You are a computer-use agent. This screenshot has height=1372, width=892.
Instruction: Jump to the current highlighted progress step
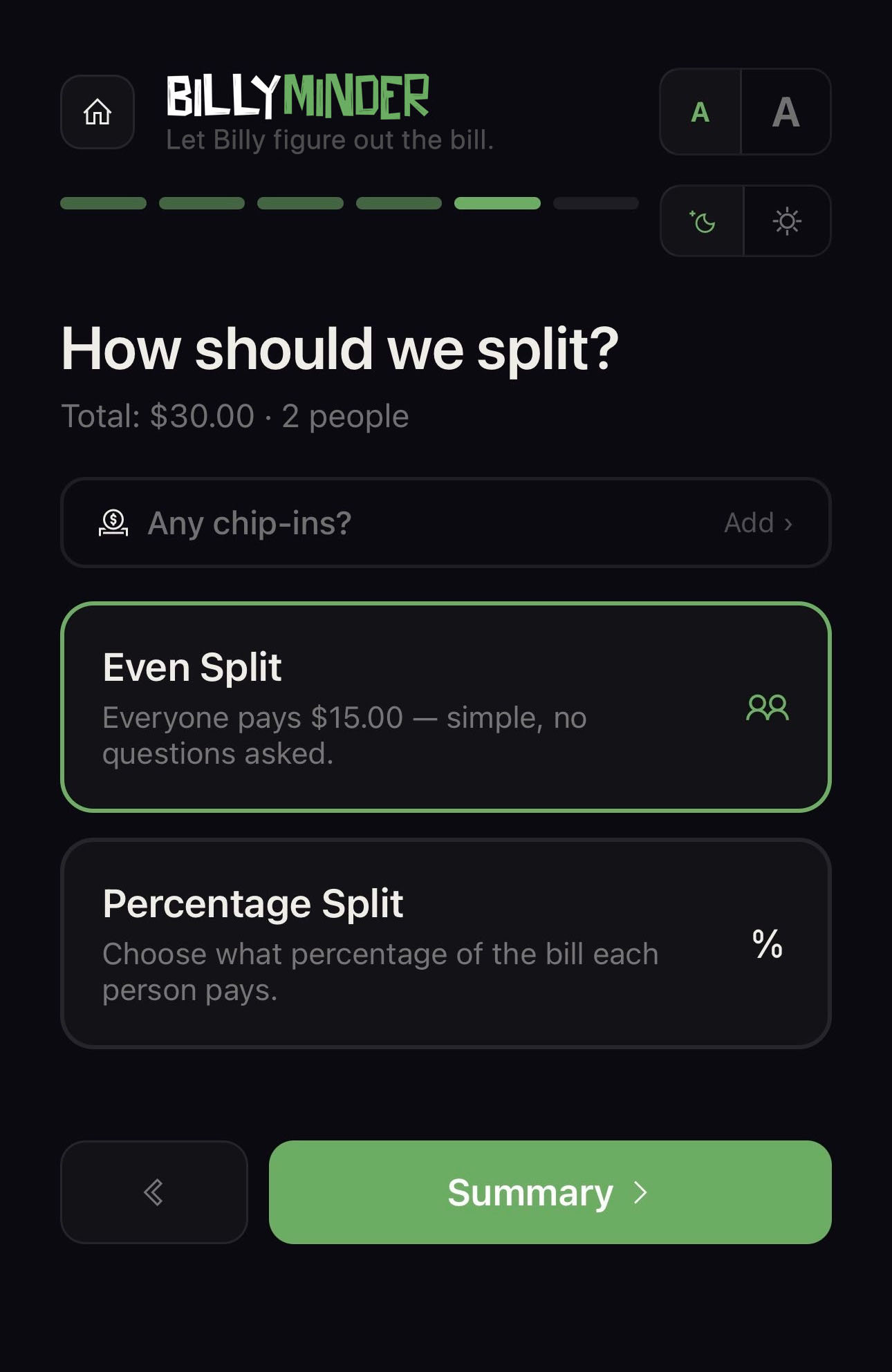pyautogui.click(x=497, y=203)
